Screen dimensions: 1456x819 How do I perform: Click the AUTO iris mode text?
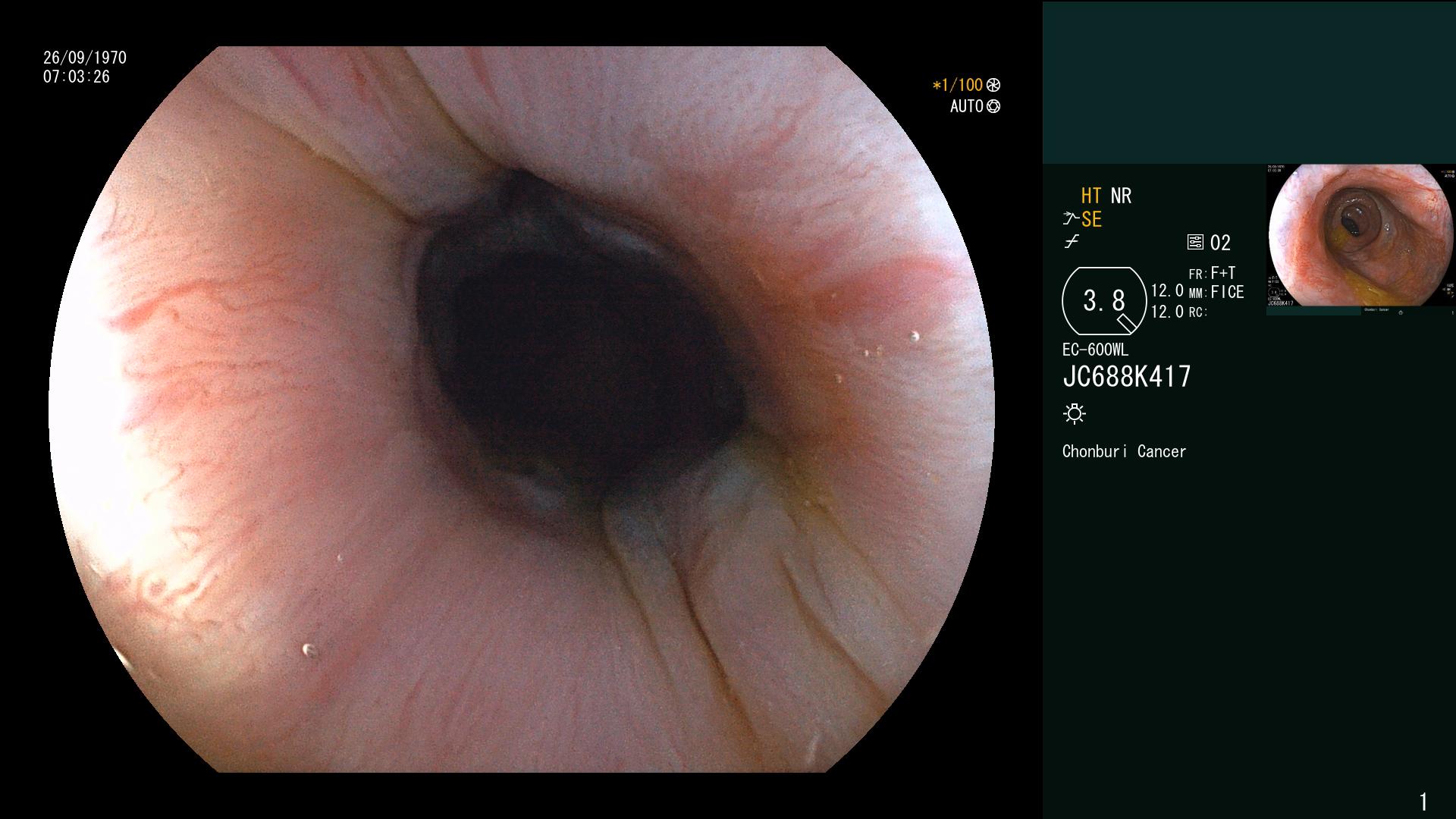[x=967, y=107]
